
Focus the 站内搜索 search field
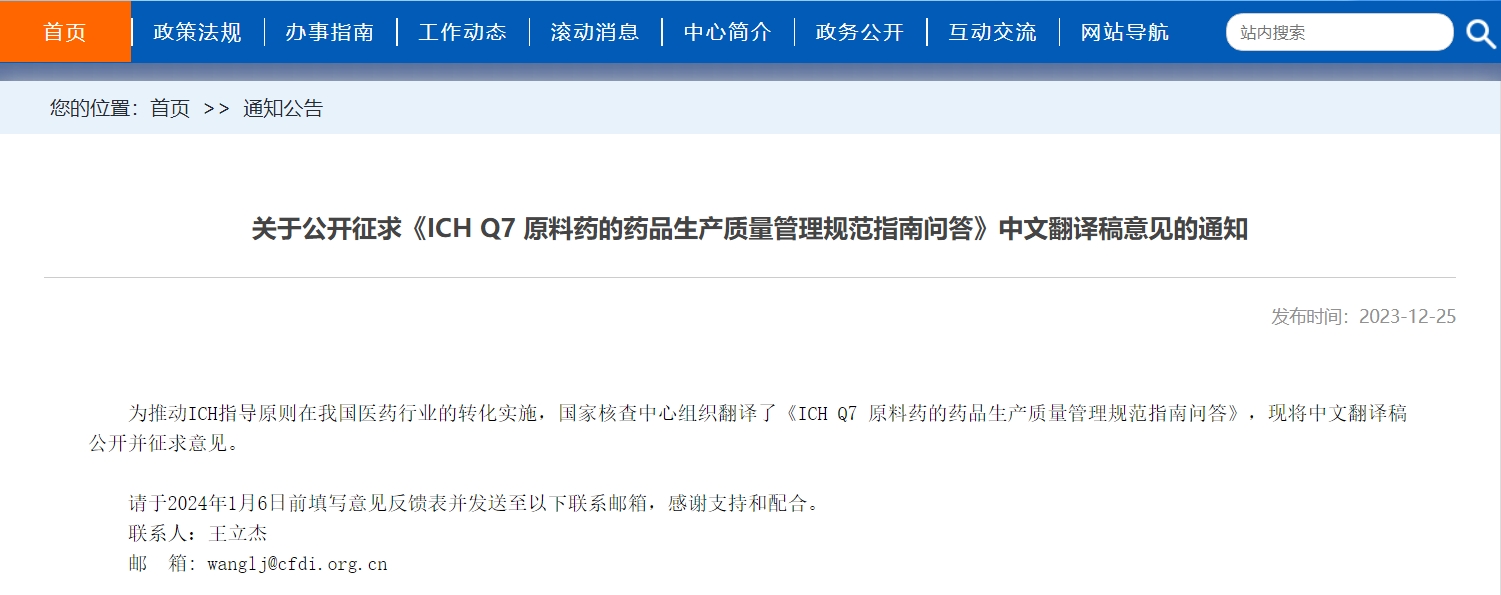coord(1339,32)
